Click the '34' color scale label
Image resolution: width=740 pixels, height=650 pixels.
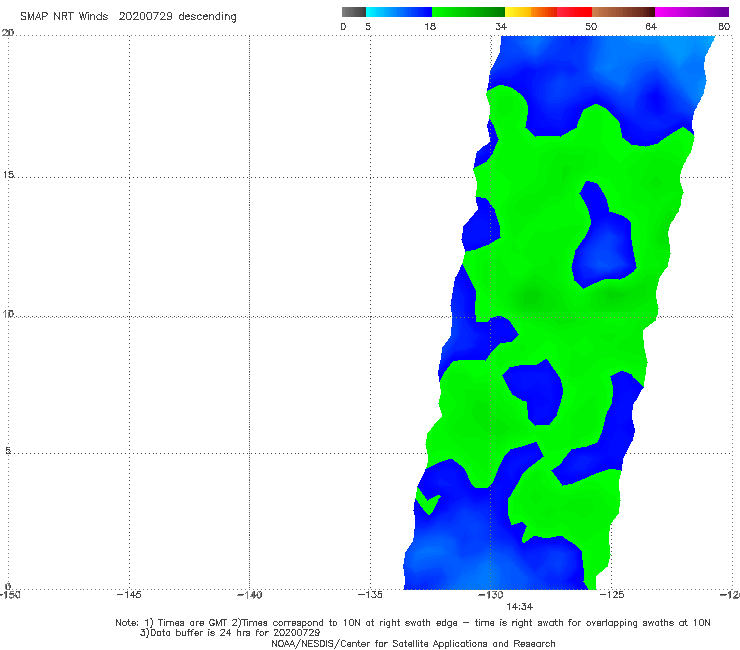(x=501, y=27)
